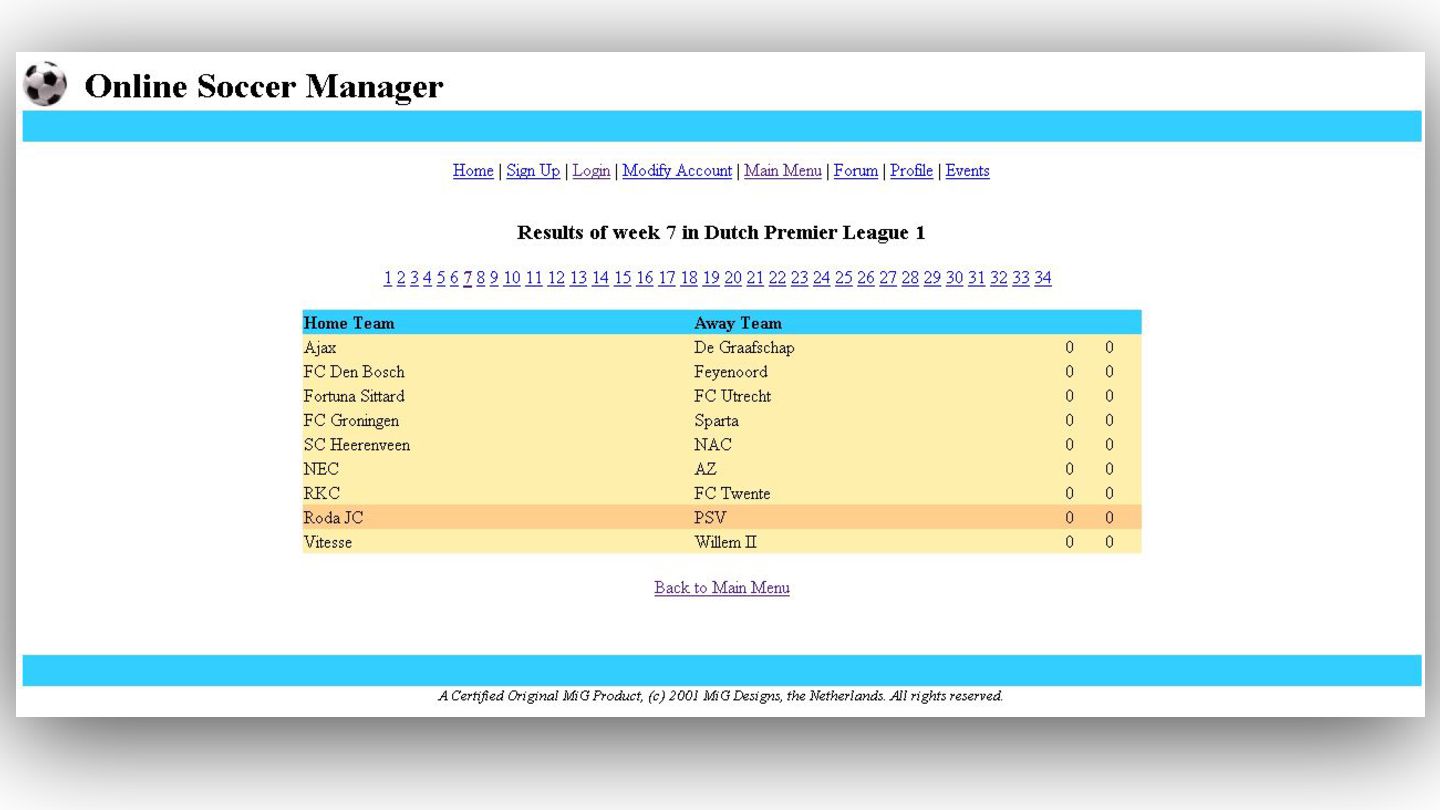Select week 1 results

tap(388, 277)
